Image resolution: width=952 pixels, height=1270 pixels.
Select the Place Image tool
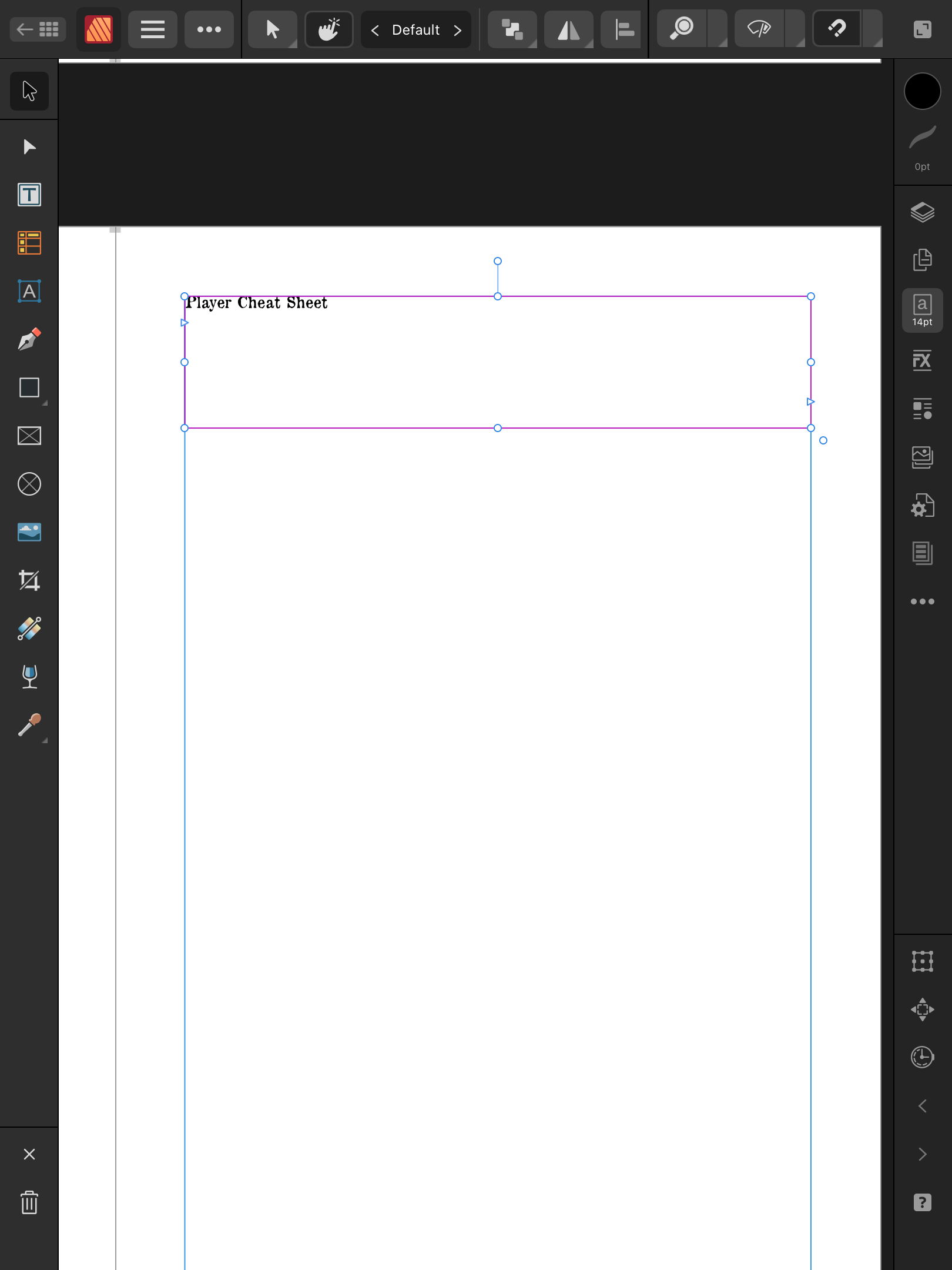(x=29, y=532)
